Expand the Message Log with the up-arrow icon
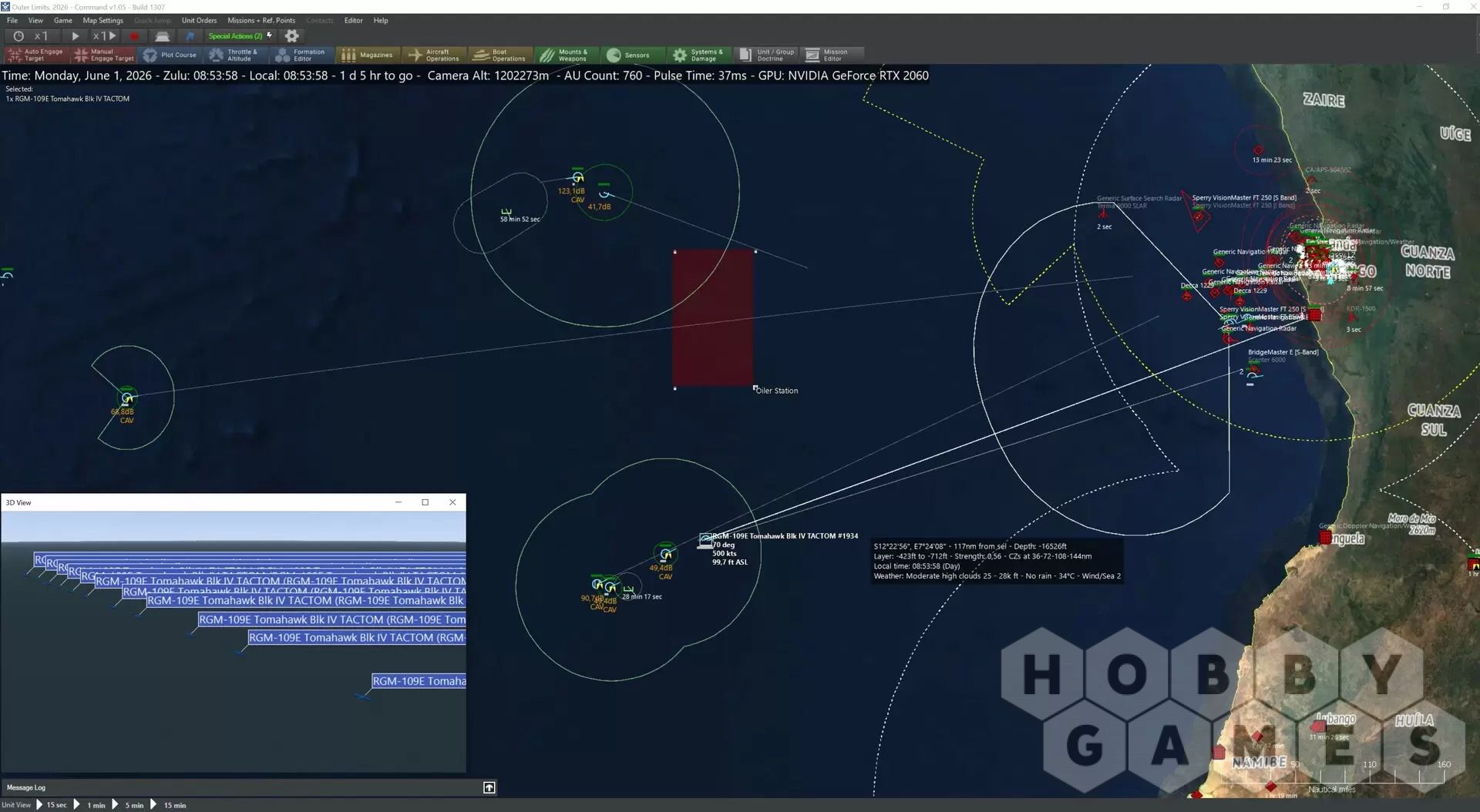Viewport: 1480px width, 812px height. click(x=489, y=787)
